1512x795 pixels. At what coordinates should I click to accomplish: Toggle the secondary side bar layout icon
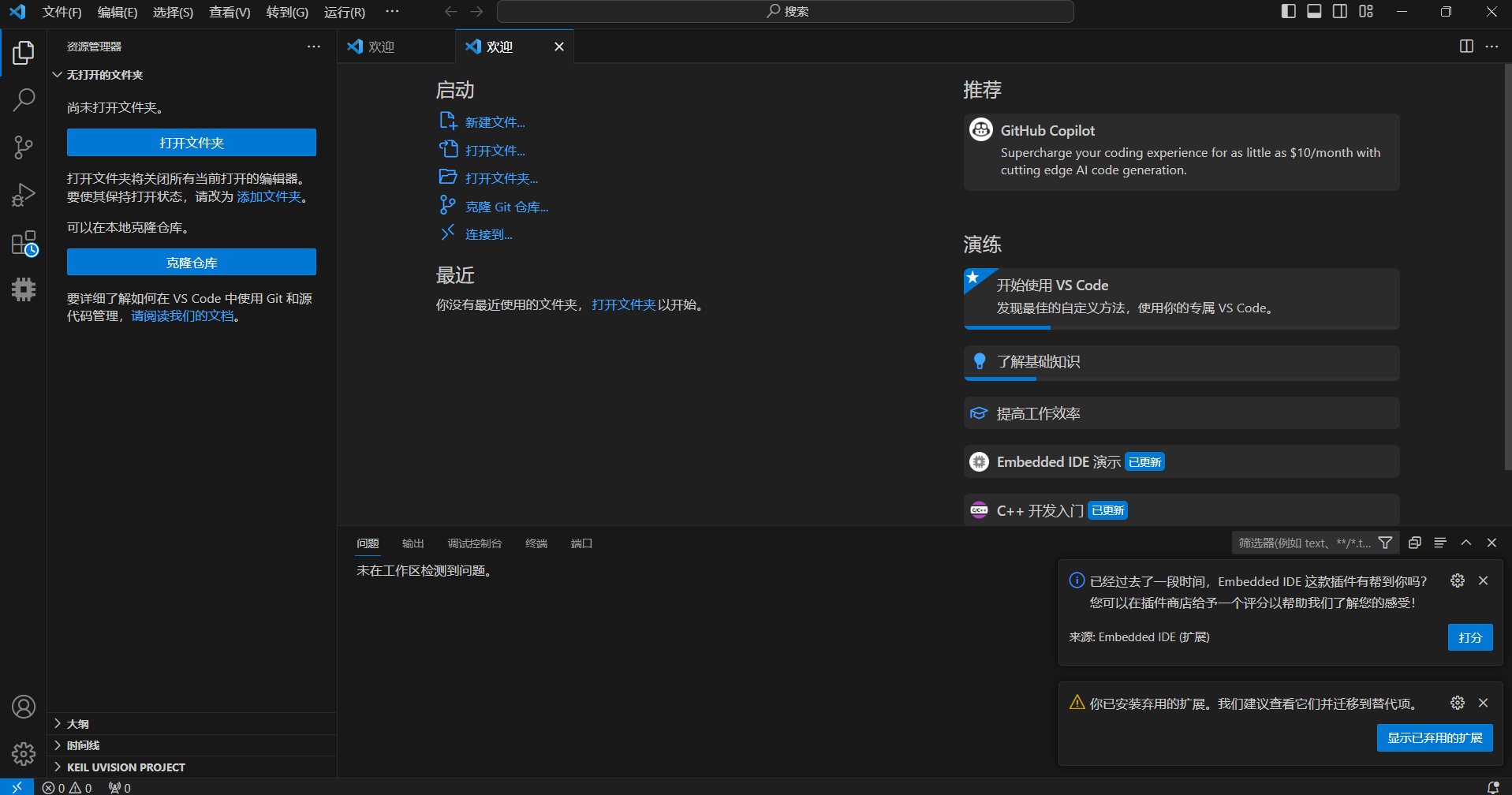coord(1340,11)
